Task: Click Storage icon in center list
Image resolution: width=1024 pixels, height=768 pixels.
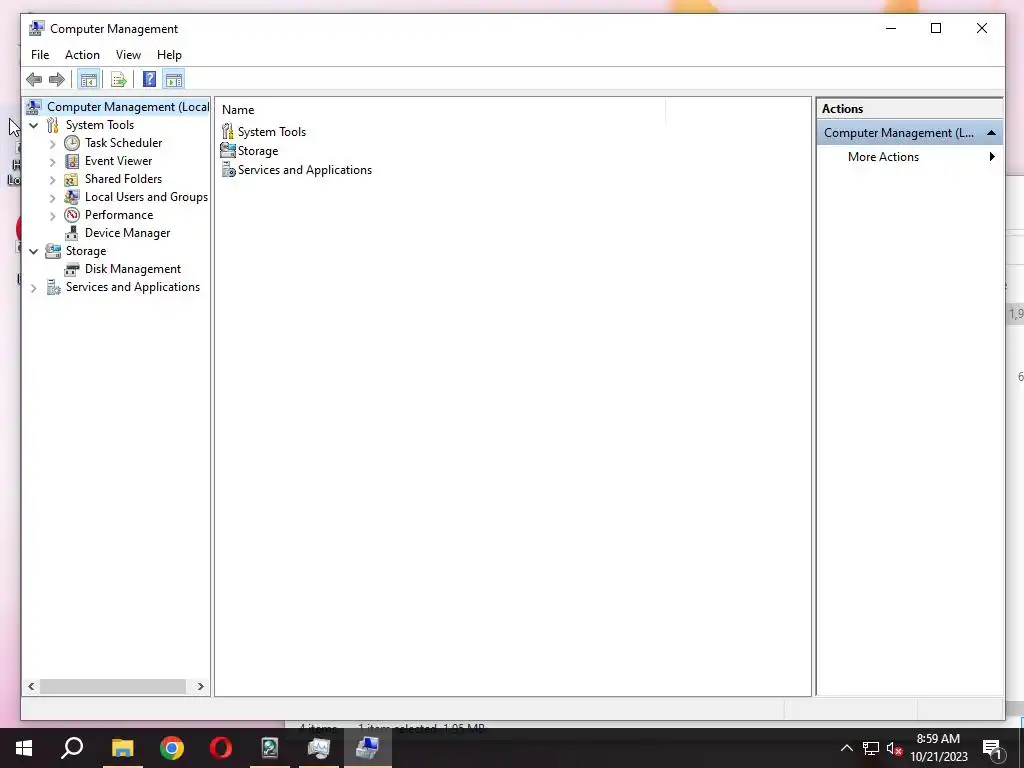Action: [x=228, y=151]
